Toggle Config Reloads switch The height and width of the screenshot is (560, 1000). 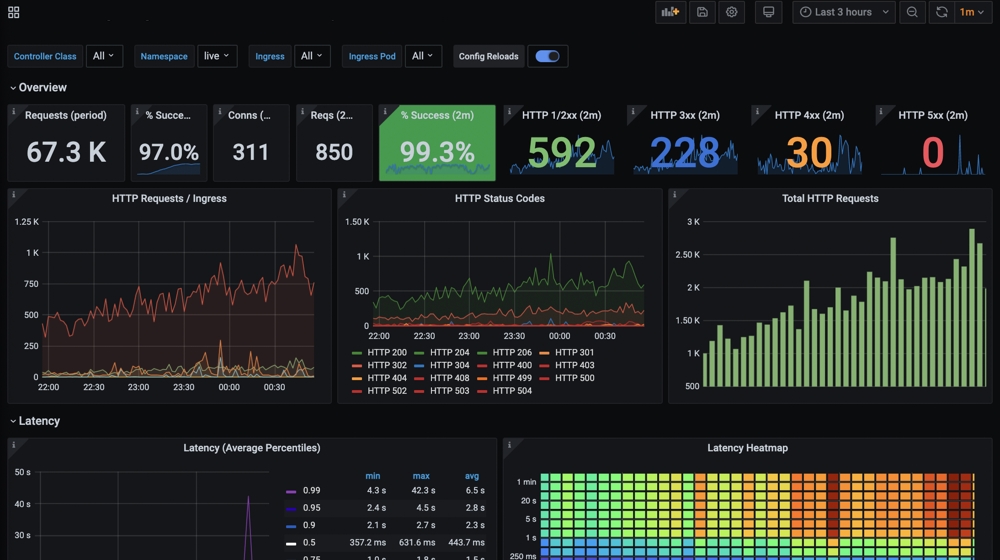tap(547, 56)
